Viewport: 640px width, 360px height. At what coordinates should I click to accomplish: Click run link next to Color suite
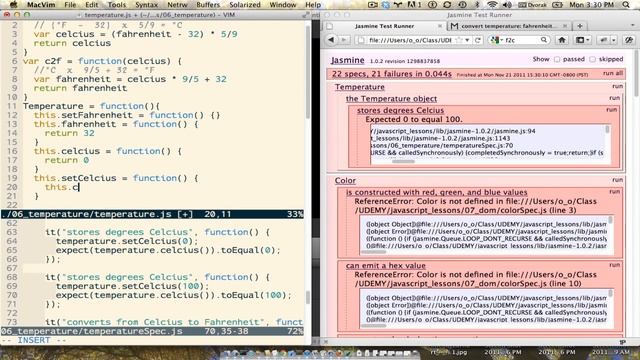617,180
